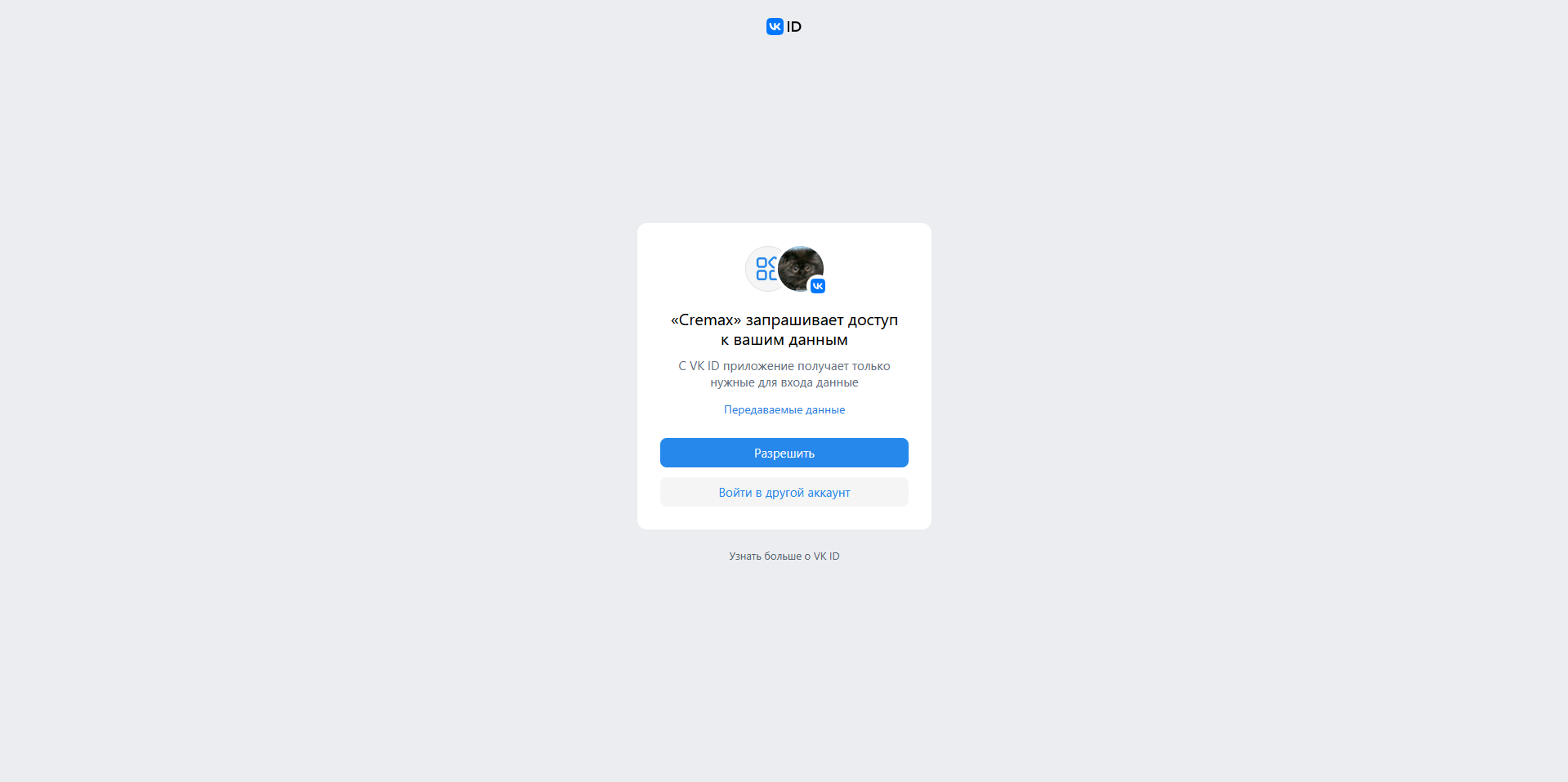Screen dimensions: 1568x782
Task: Click the heading line к вашим данным
Action: (784, 340)
